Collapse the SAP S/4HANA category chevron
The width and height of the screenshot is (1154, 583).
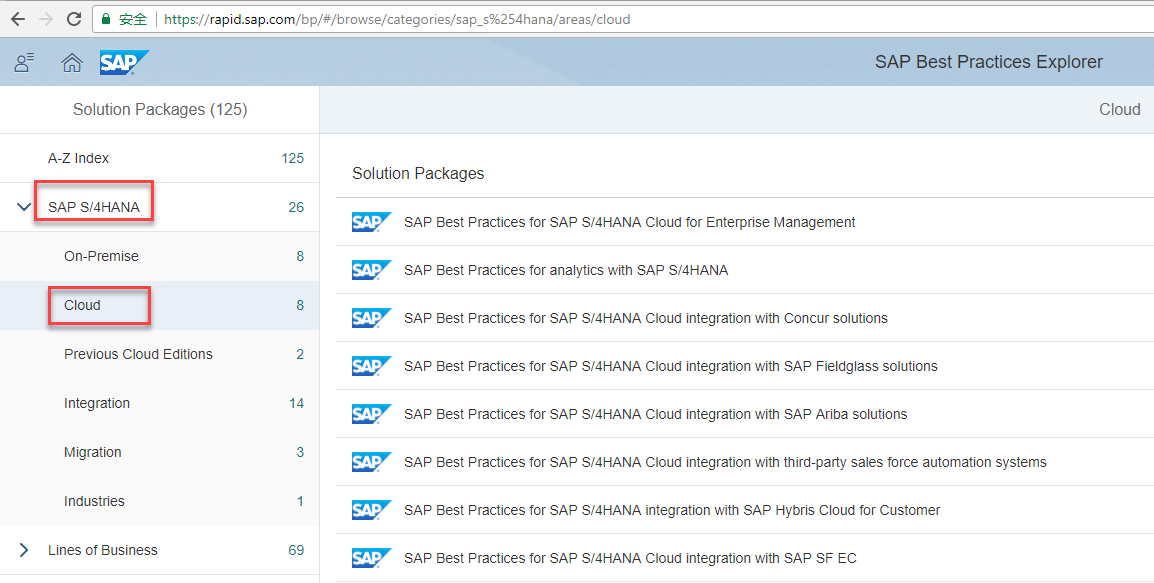click(x=24, y=207)
